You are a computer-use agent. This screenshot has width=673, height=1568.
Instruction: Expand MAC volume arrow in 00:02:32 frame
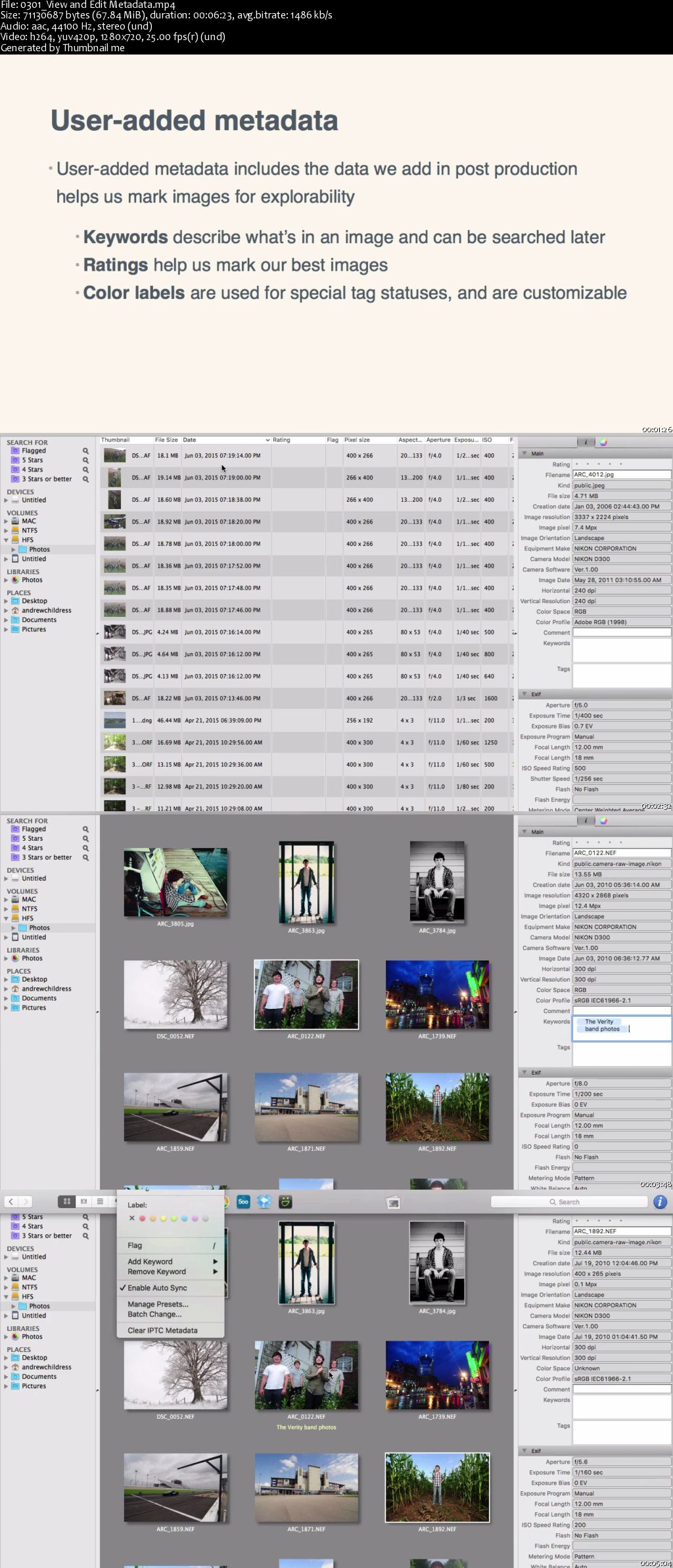click(7, 521)
